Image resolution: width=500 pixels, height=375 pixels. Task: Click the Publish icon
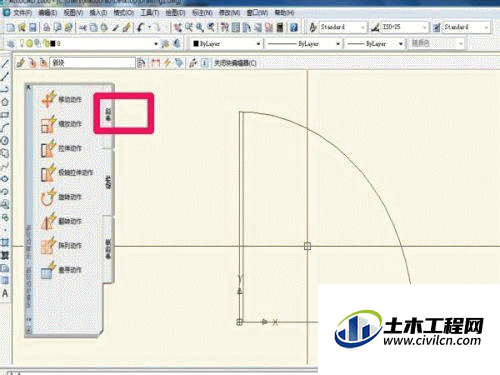coord(68,27)
